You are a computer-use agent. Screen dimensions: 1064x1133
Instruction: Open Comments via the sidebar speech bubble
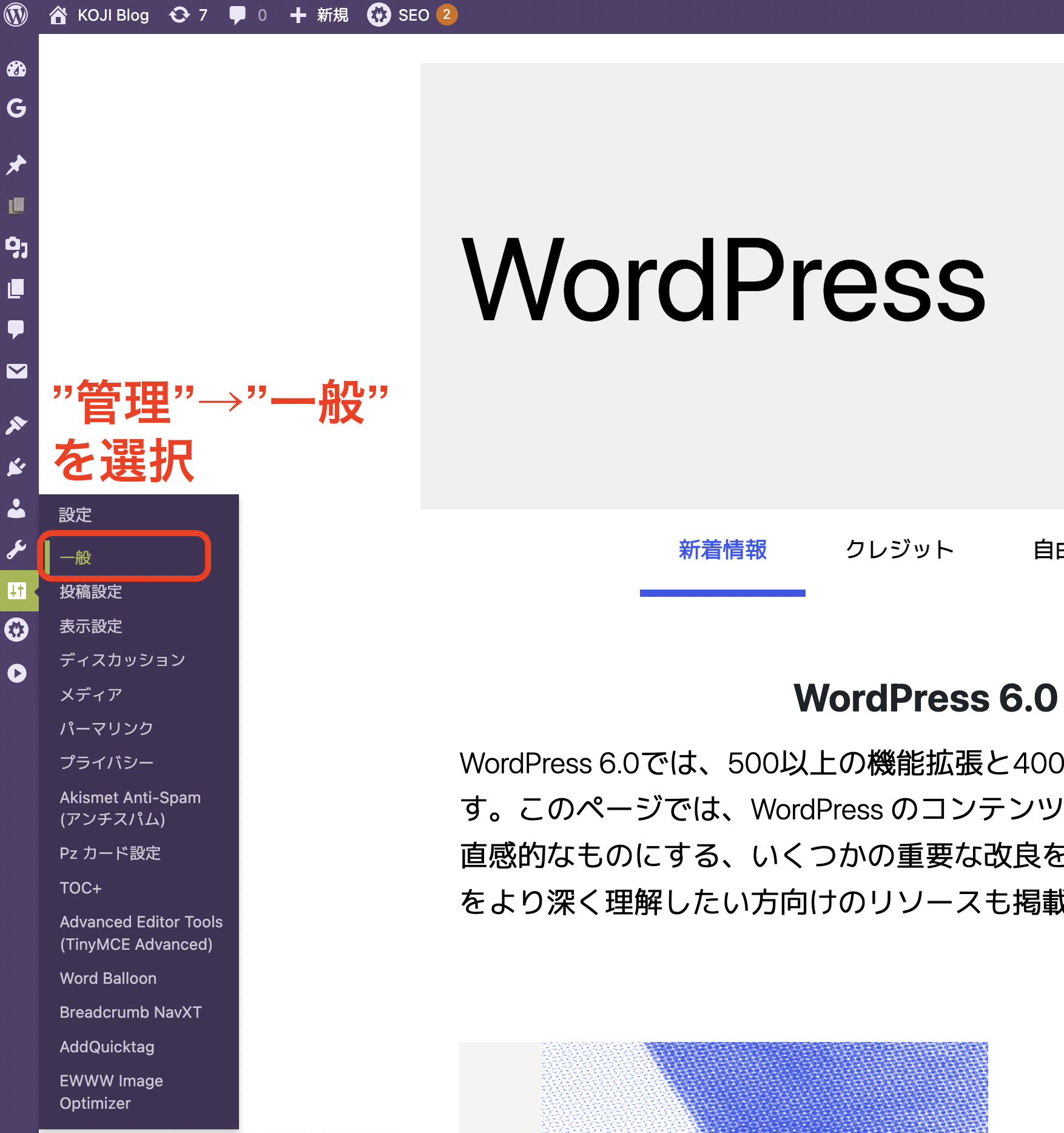point(16,329)
